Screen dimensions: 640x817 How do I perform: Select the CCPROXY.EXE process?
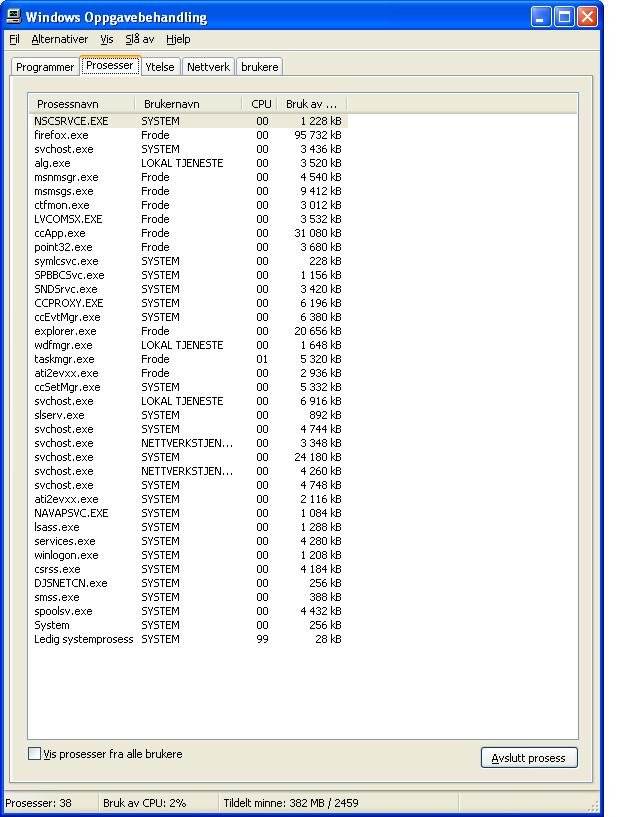(x=188, y=303)
